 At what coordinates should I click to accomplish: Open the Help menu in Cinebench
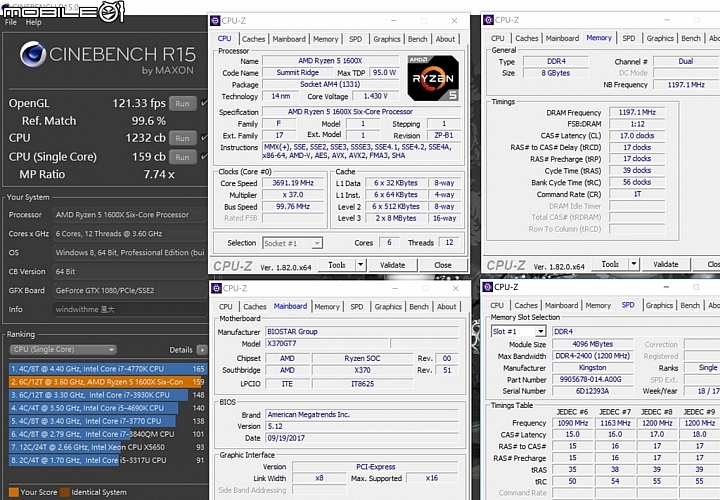[33, 22]
